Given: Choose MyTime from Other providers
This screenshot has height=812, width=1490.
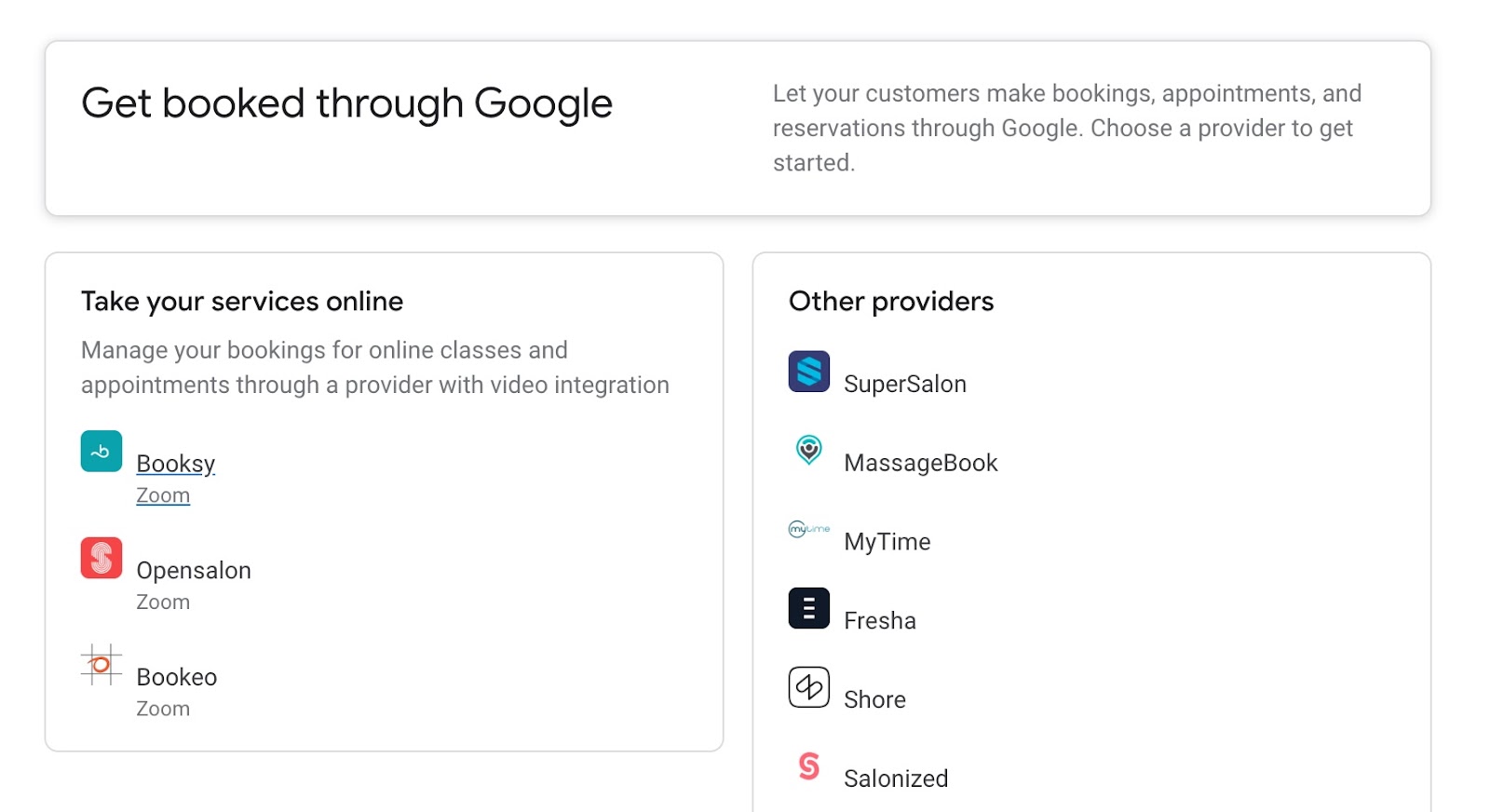Looking at the screenshot, I should click(887, 542).
